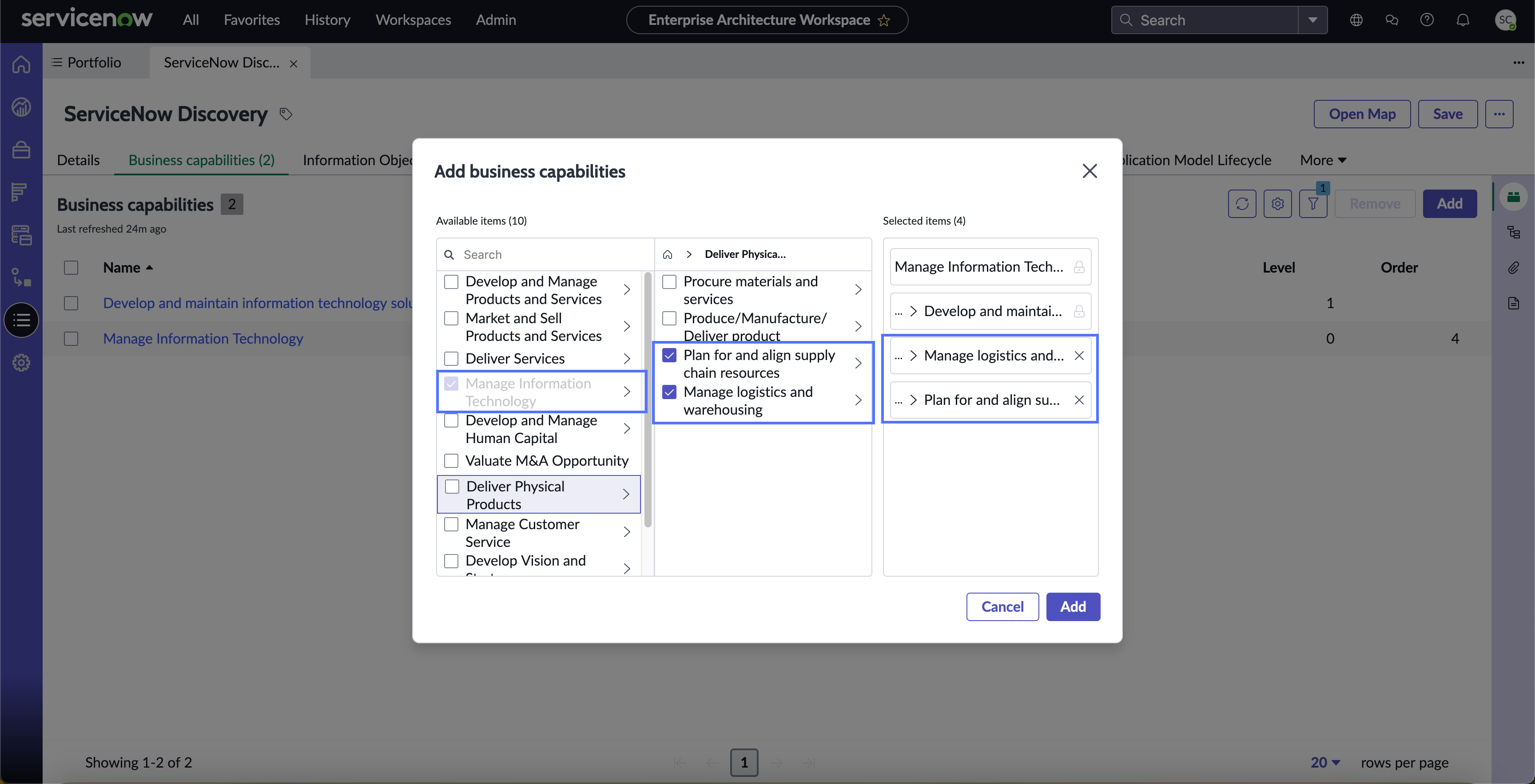Open the History menu

coord(327,20)
